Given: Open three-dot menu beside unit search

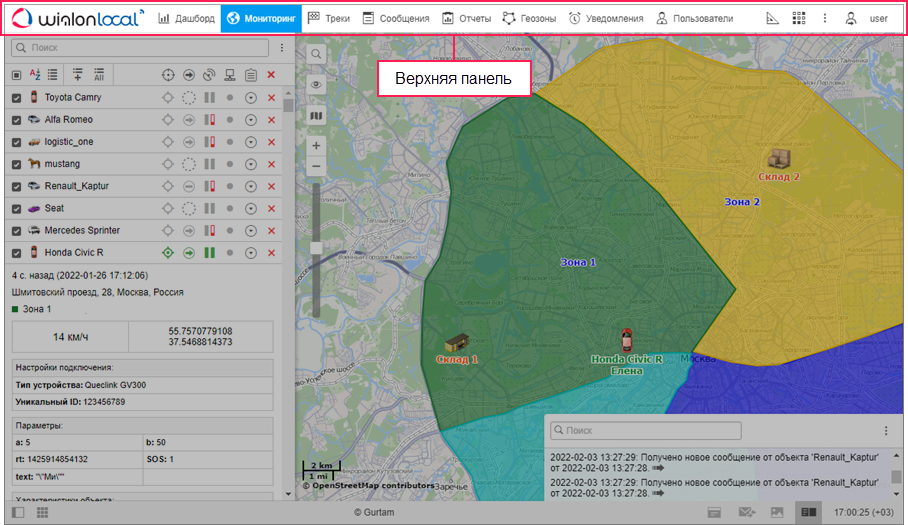Looking at the screenshot, I should (282, 47).
